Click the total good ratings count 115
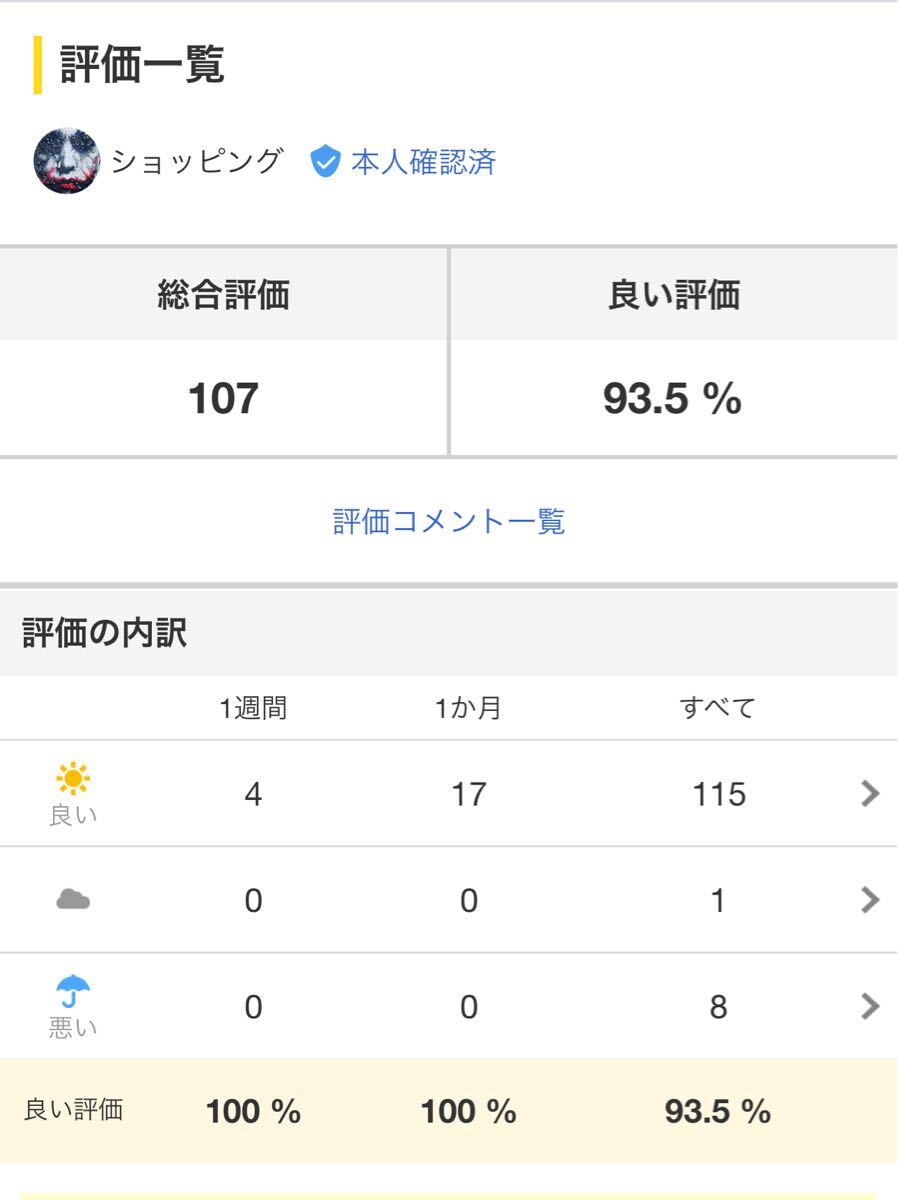 (x=718, y=794)
